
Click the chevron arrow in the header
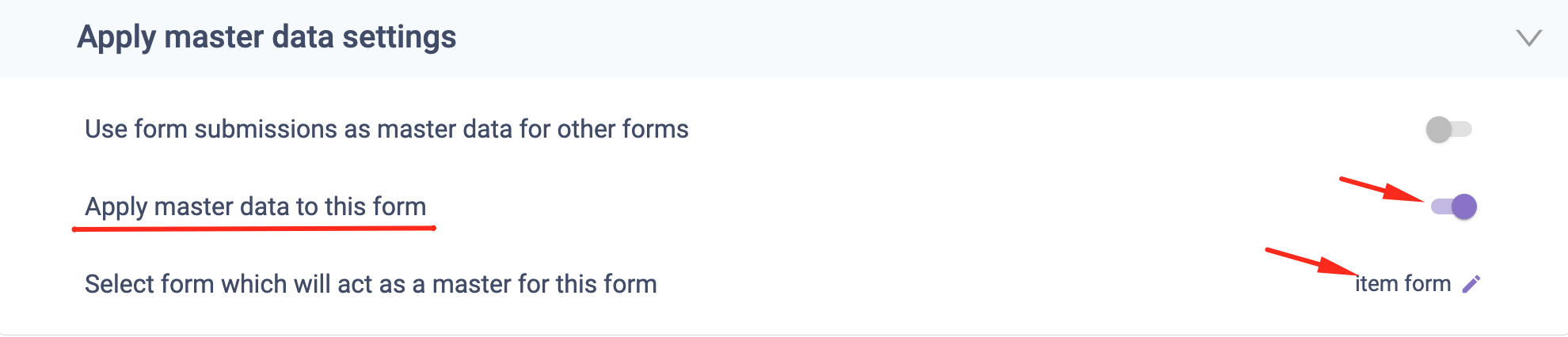click(1528, 38)
